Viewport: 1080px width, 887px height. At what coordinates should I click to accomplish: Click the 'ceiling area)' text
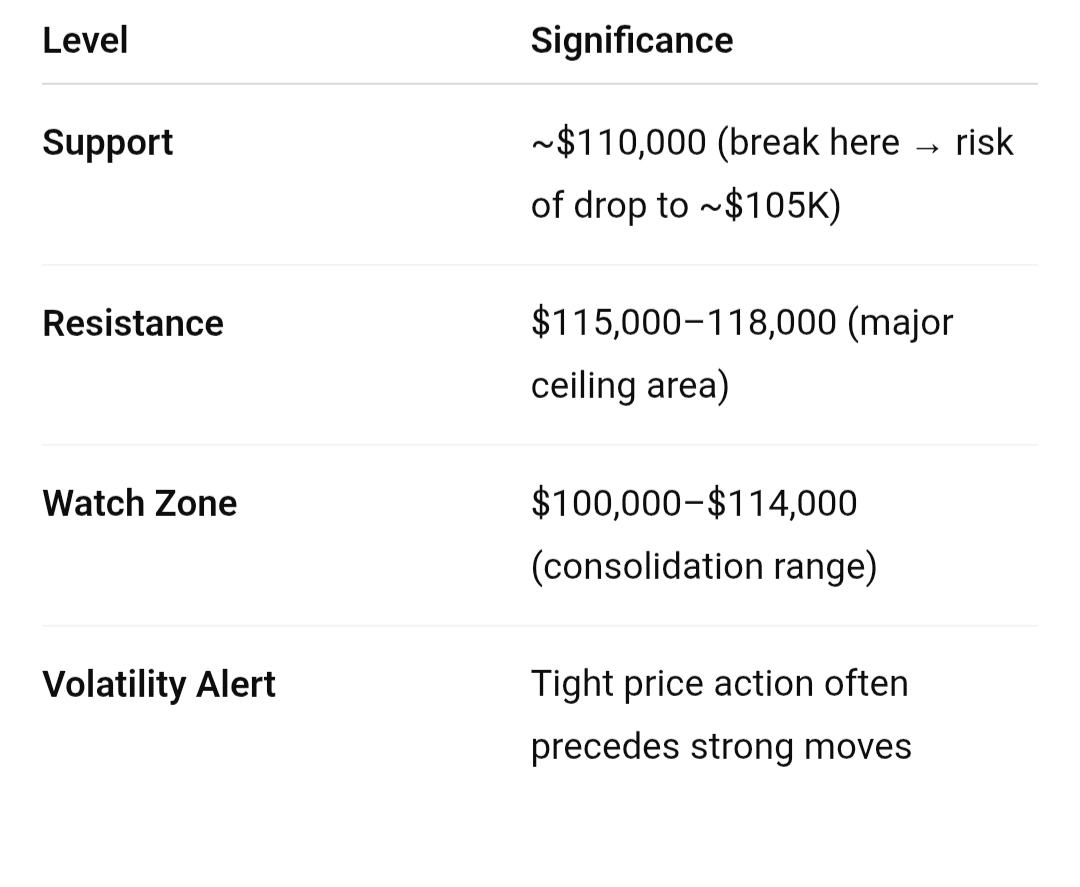pos(629,386)
